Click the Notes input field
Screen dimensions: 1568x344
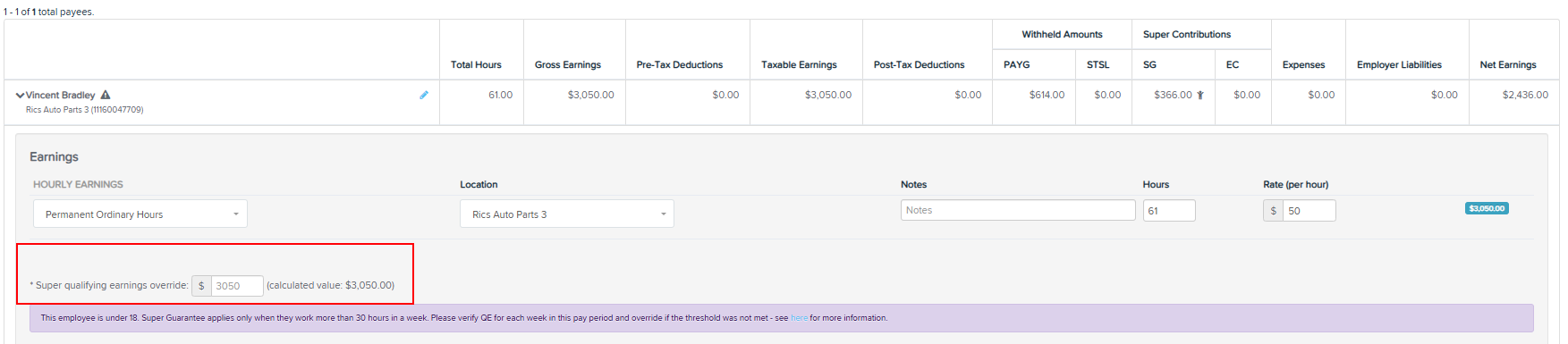[1018, 210]
